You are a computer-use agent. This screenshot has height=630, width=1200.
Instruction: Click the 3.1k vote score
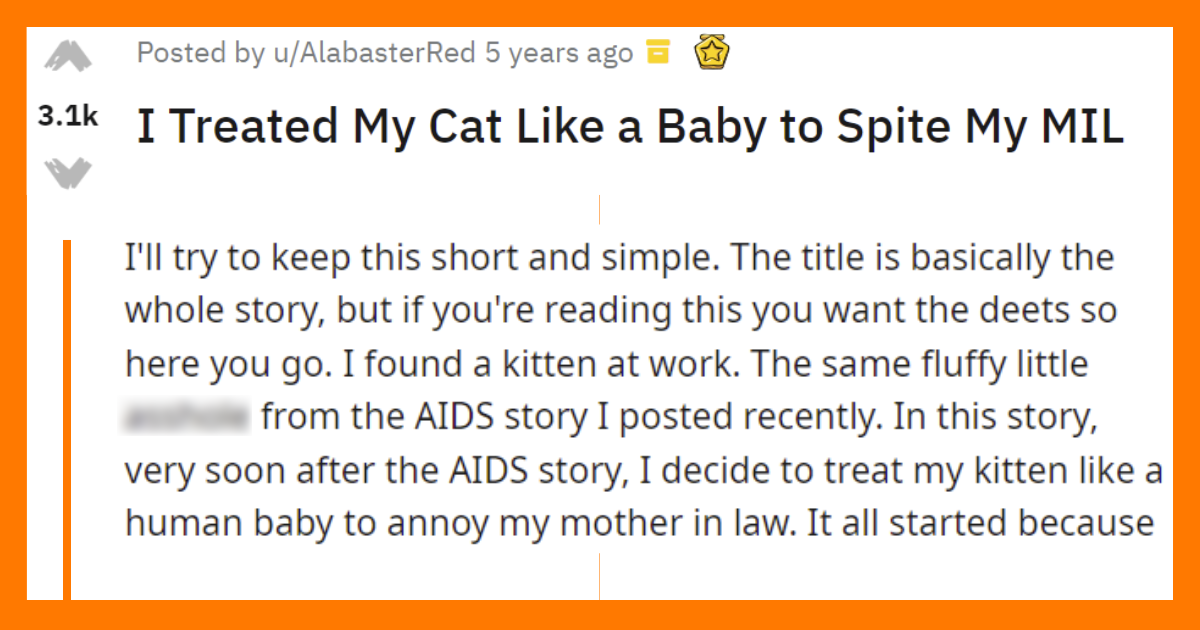pos(68,117)
